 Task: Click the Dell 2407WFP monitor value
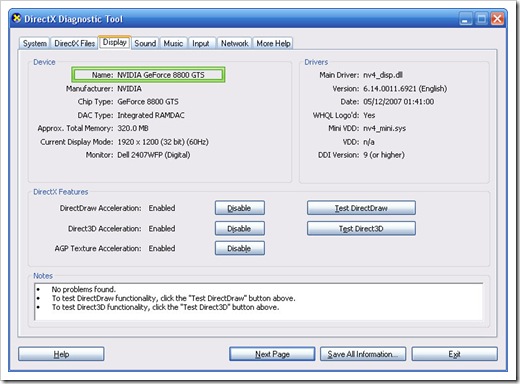154,155
